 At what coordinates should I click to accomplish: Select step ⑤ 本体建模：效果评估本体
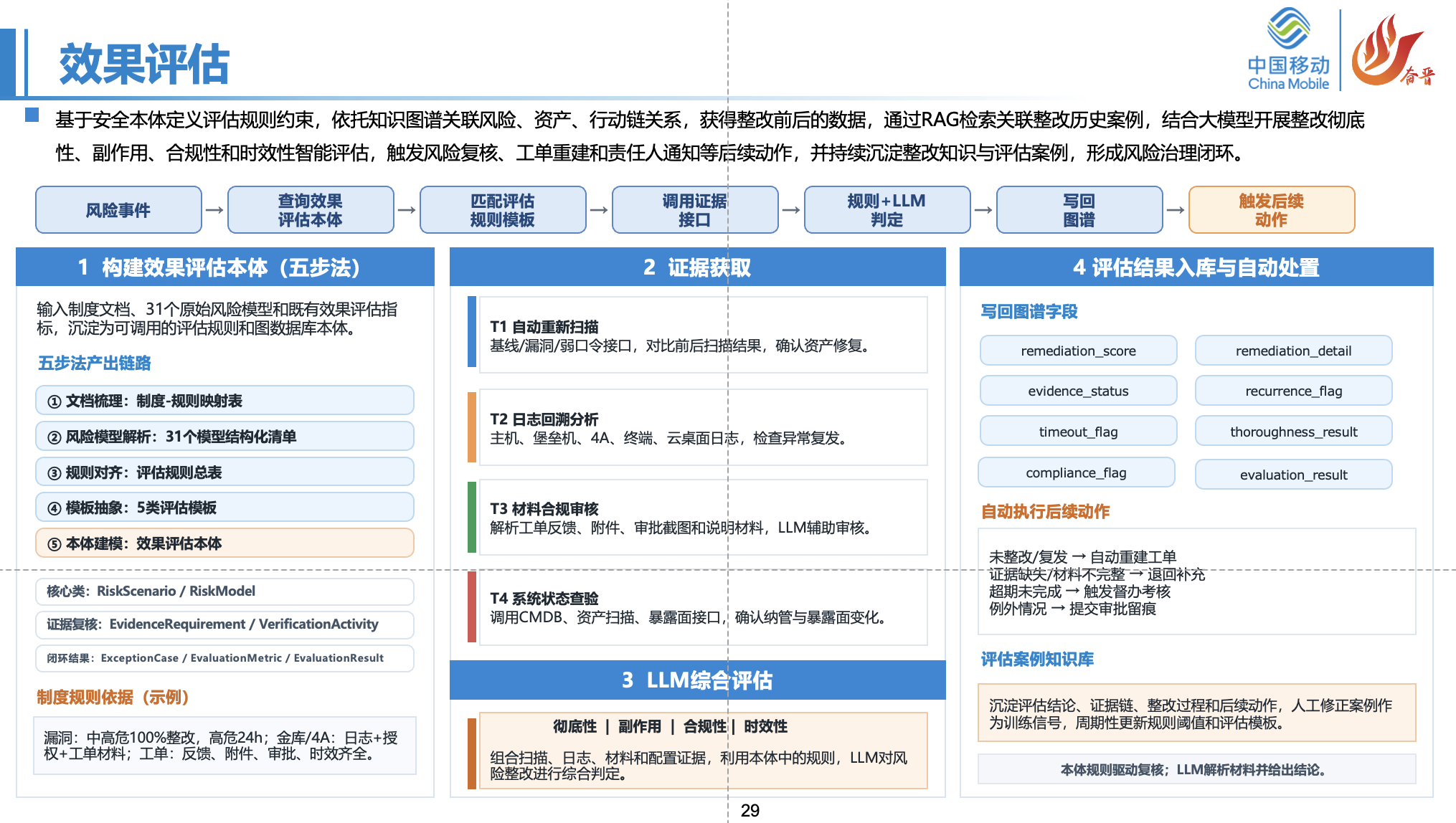click(224, 543)
